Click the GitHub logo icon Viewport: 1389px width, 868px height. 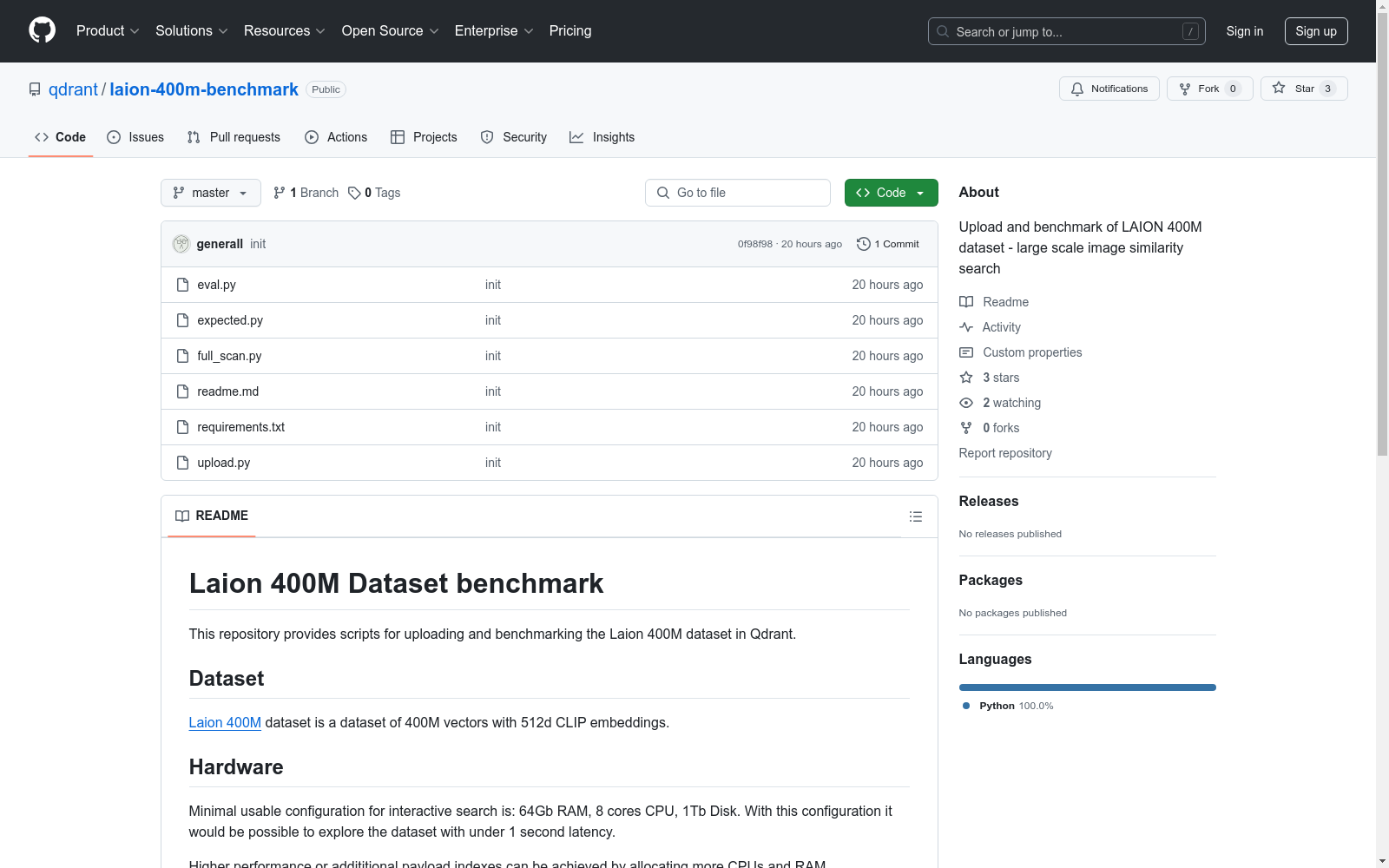pos(42,30)
